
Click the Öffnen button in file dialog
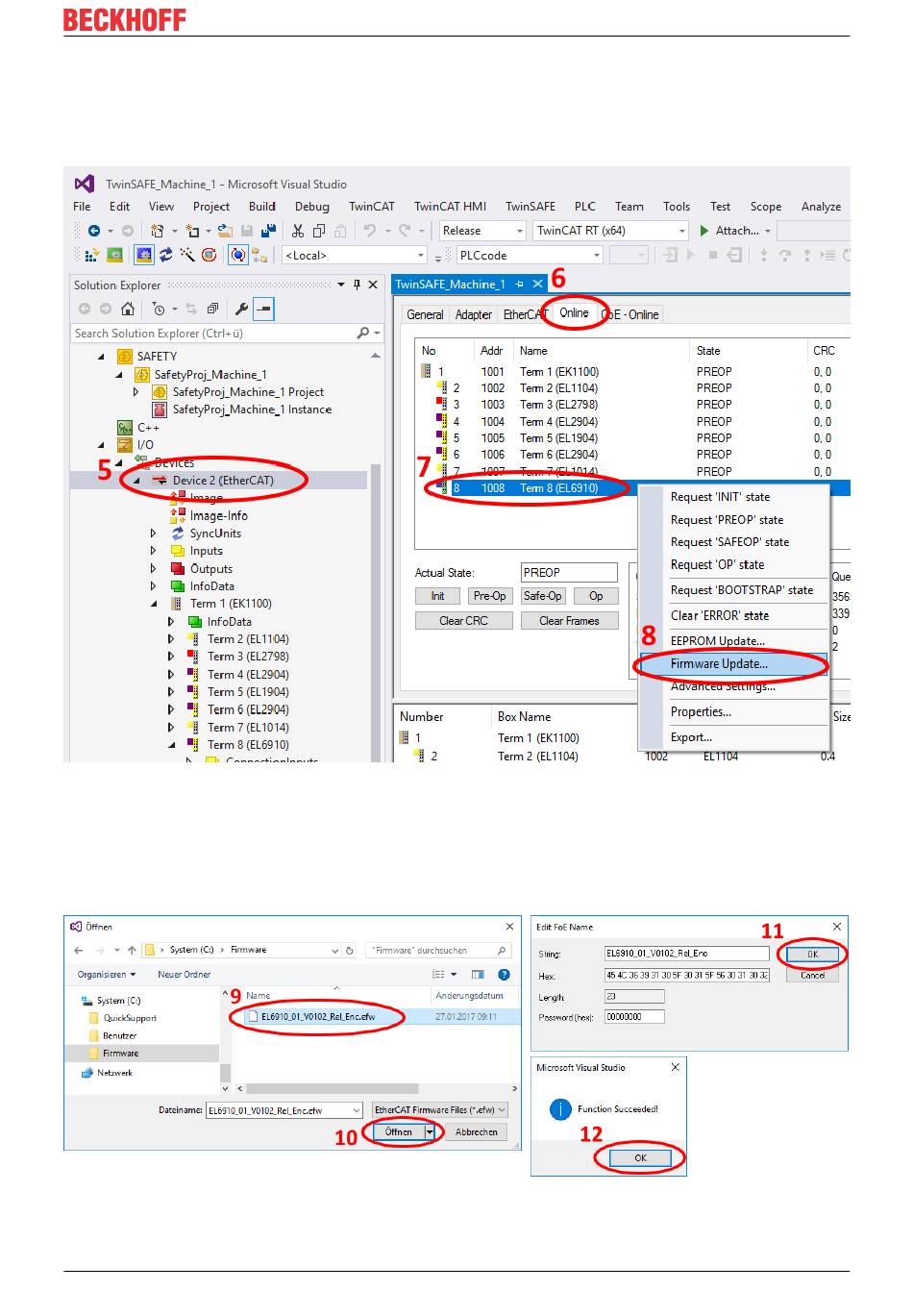[399, 1132]
